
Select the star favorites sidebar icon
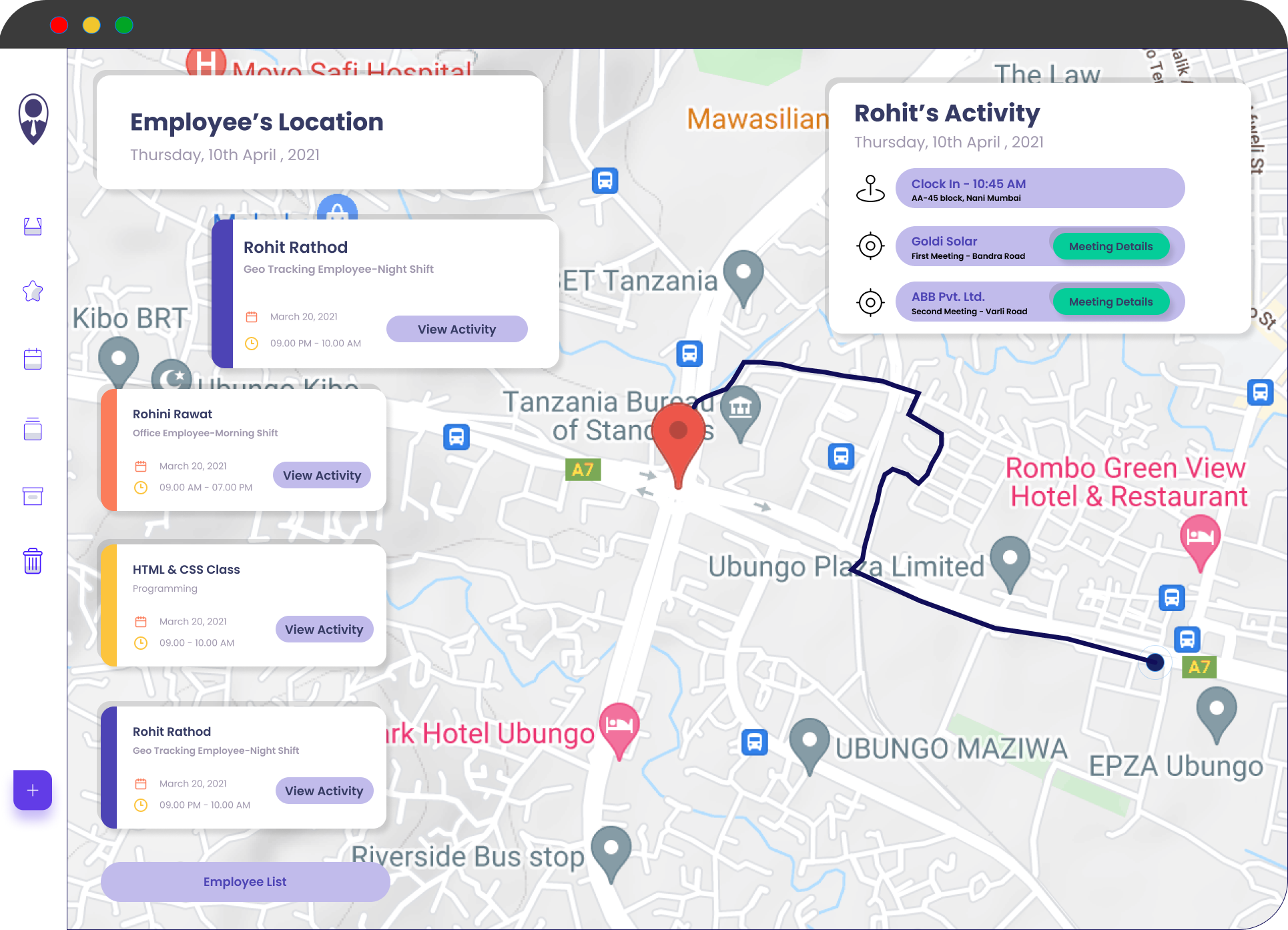coord(33,291)
